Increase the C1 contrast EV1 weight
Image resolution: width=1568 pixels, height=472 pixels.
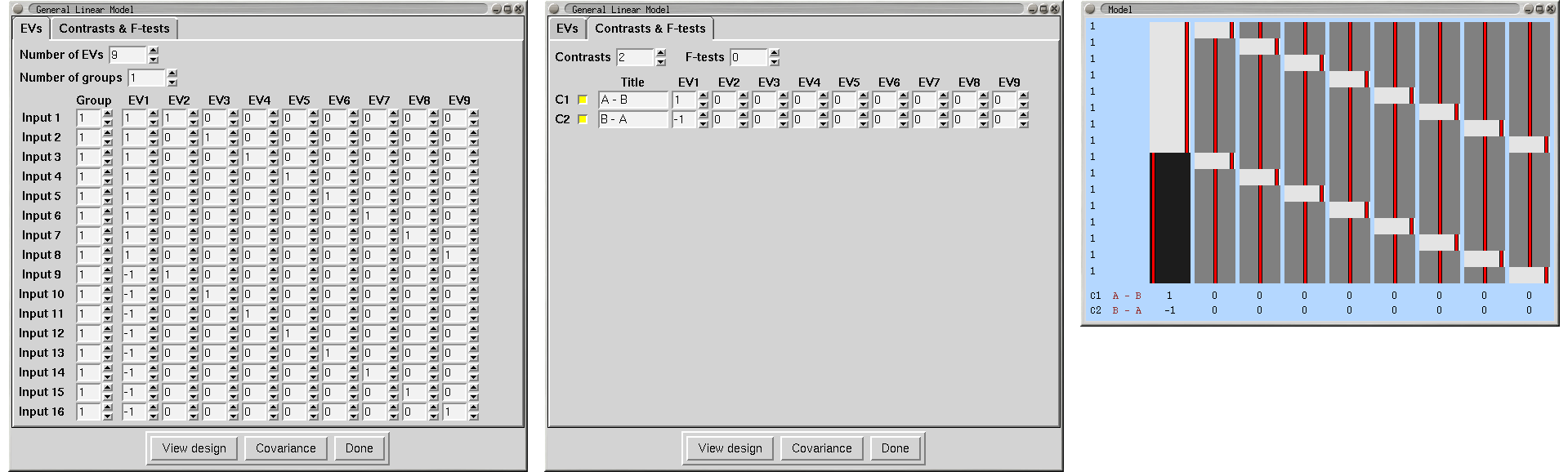coord(704,96)
